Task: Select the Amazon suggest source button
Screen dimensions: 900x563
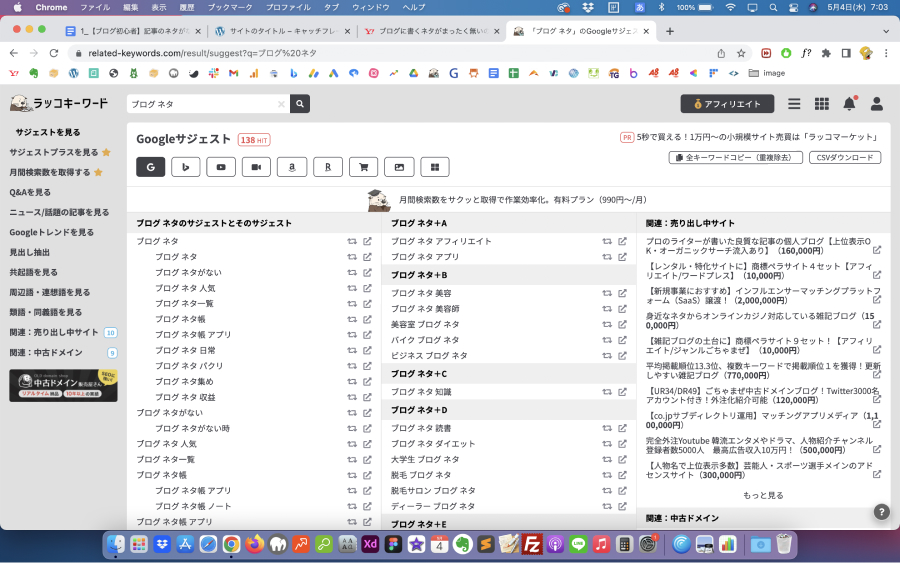Action: coord(292,167)
